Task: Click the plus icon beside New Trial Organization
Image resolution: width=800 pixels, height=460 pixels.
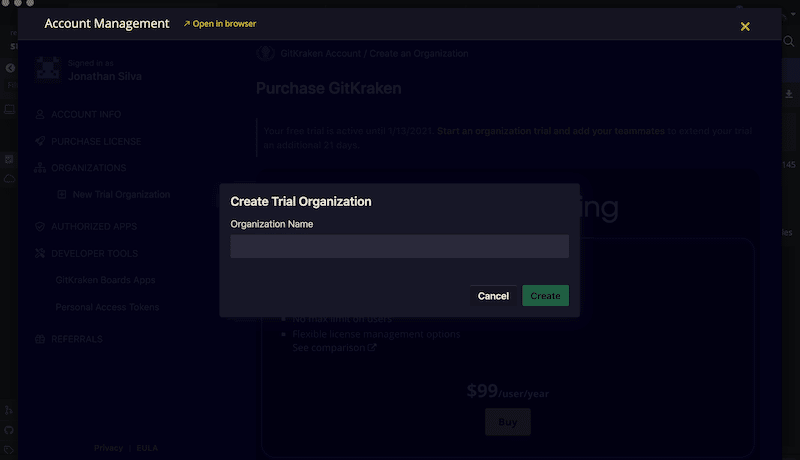Action: [x=61, y=194]
